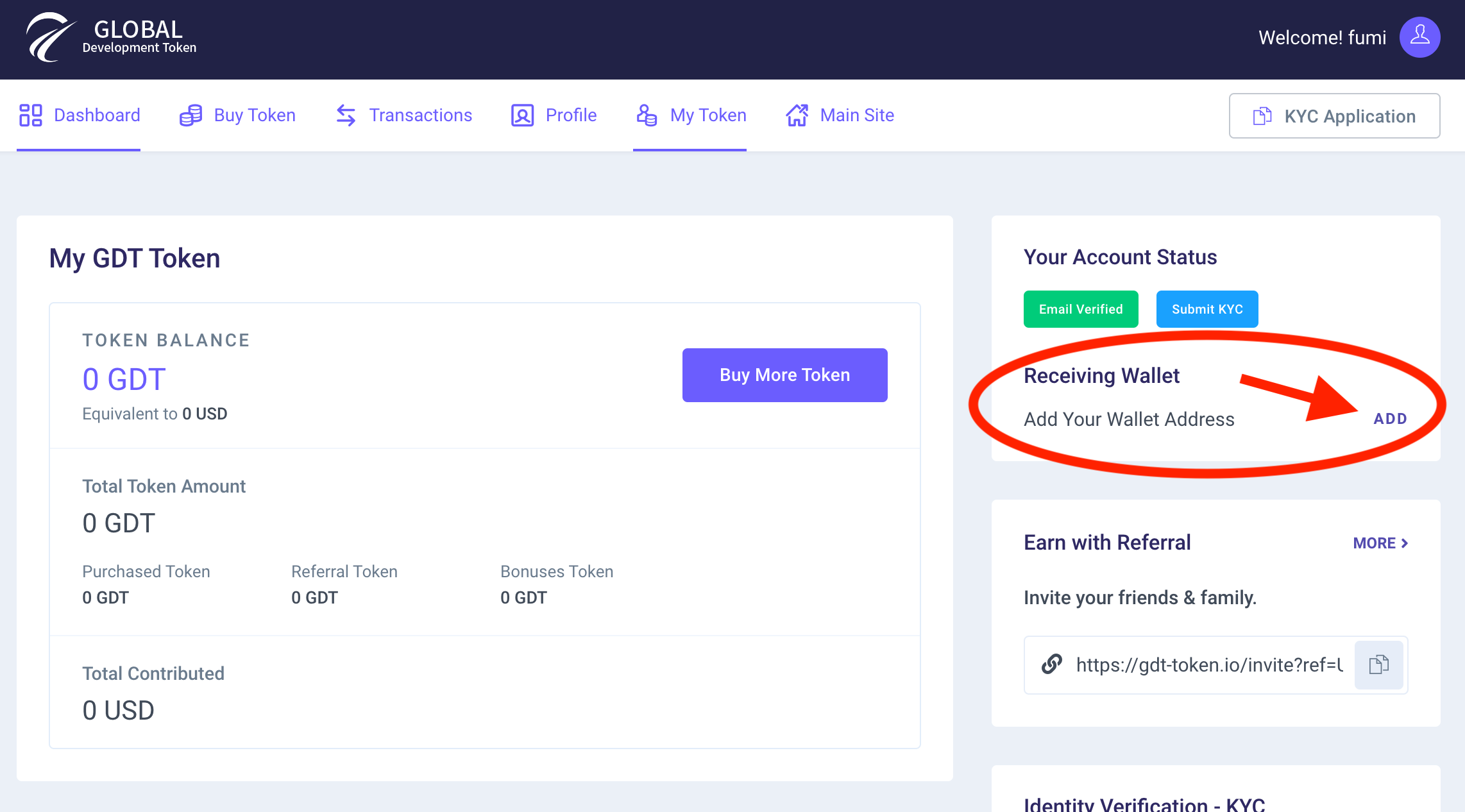The height and width of the screenshot is (812, 1465).
Task: Click the Buy Token coins icon
Action: [191, 115]
